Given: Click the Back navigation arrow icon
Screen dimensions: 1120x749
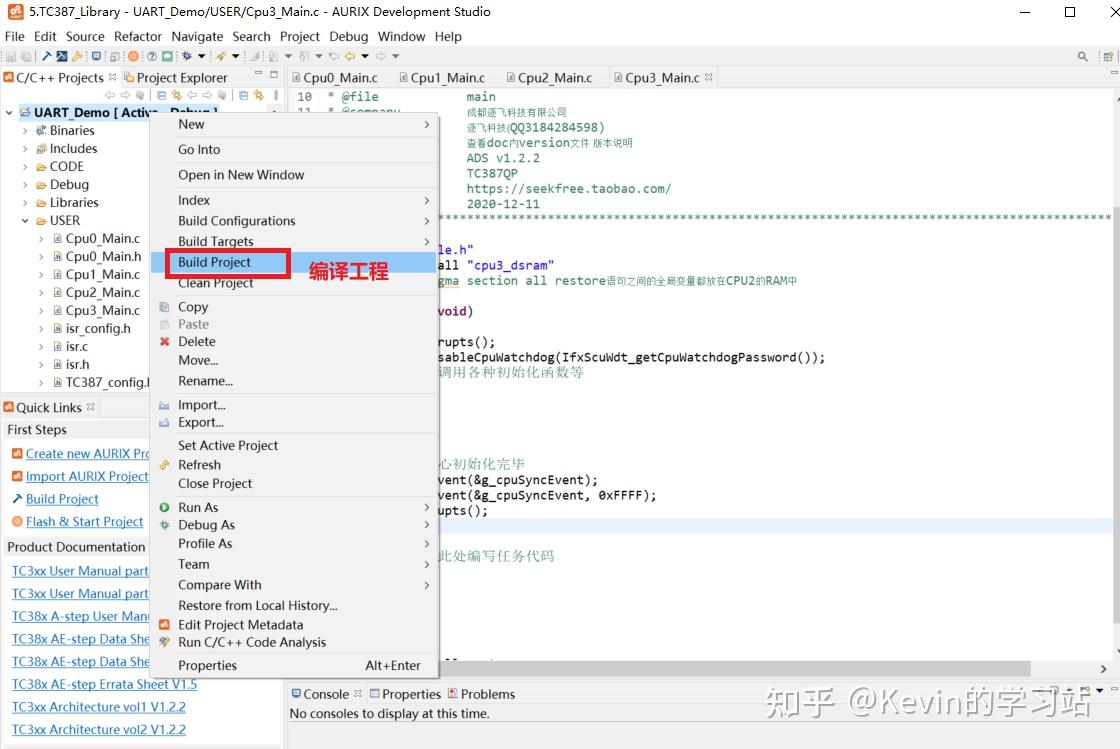Looking at the screenshot, I should [x=108, y=95].
